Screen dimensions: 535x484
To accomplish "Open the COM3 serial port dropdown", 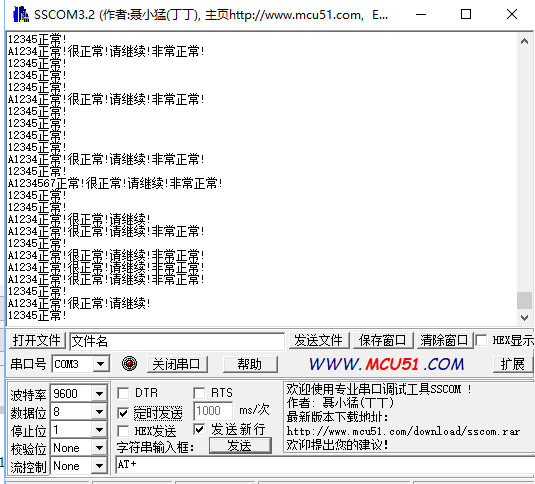I will pos(101,364).
